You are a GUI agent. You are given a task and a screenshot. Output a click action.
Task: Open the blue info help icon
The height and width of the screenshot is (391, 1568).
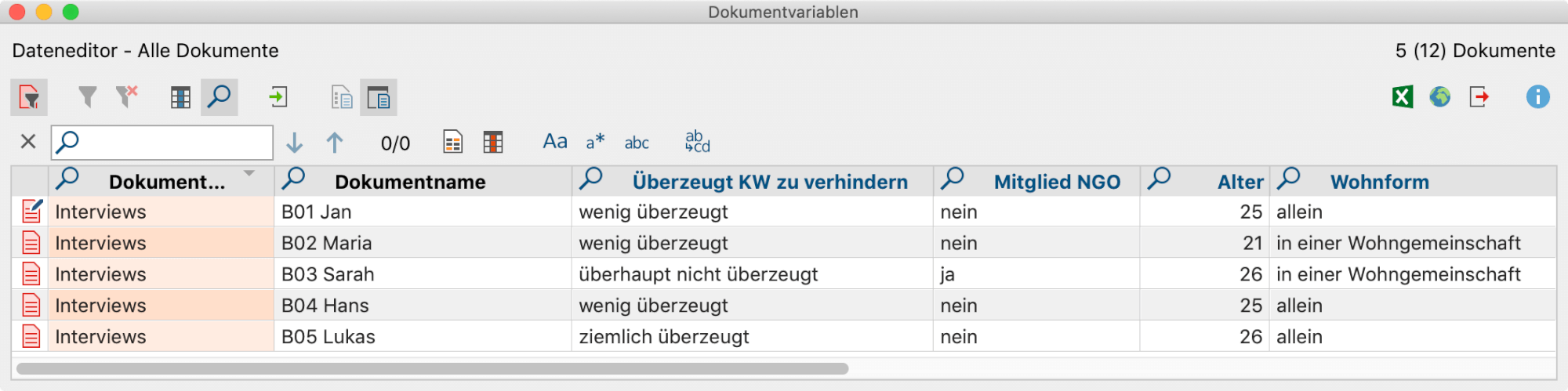(x=1537, y=97)
